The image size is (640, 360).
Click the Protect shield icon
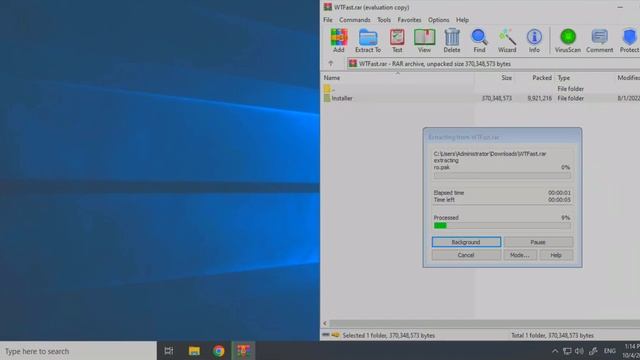629,40
